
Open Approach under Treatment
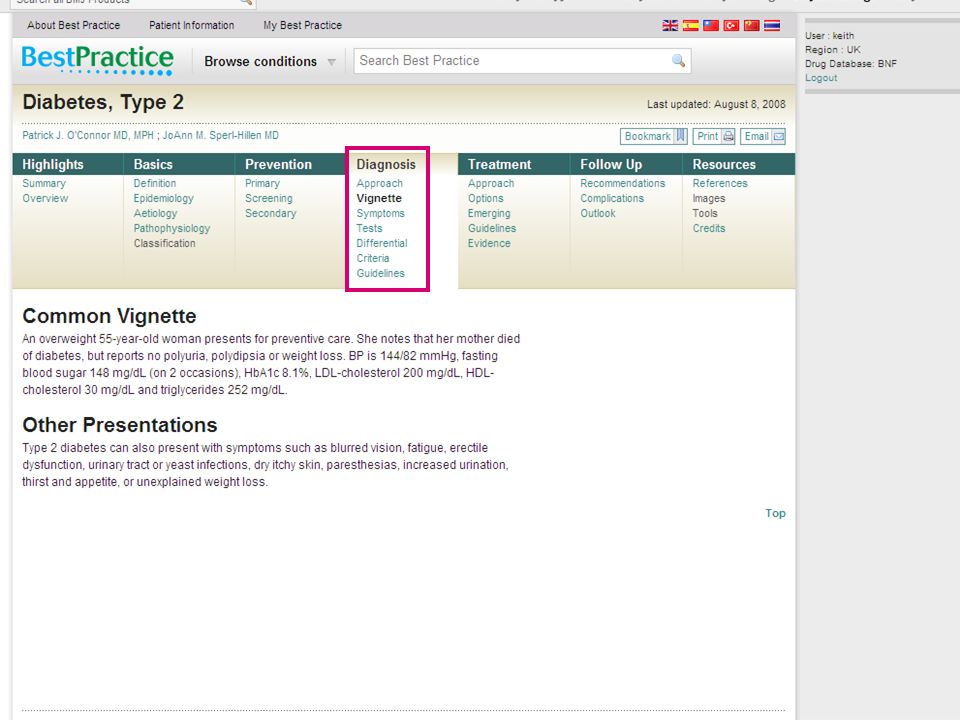491,183
